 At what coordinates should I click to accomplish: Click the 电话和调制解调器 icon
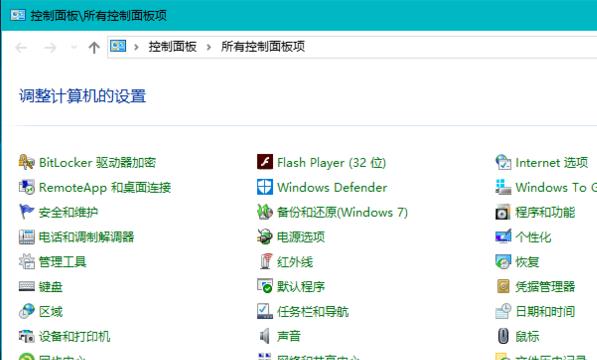26,237
